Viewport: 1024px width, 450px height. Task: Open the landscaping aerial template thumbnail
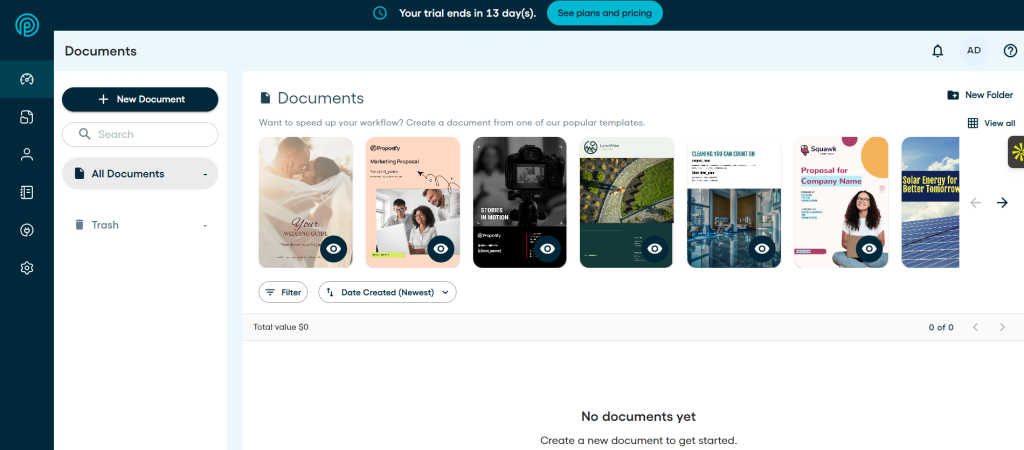point(627,202)
